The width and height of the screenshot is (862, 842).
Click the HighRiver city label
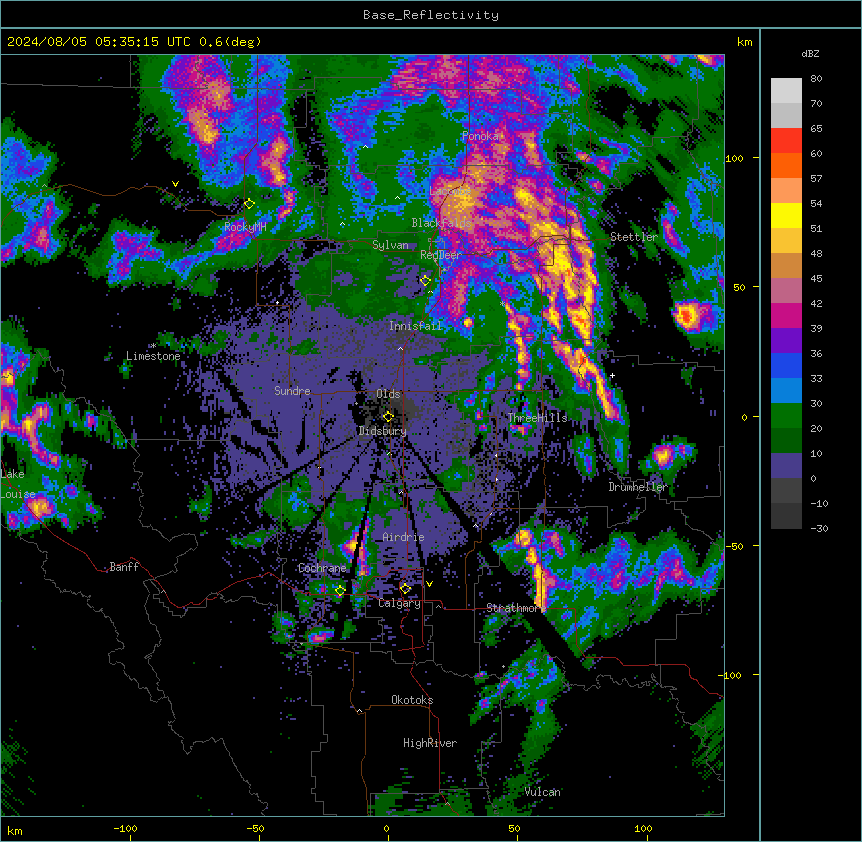coord(430,743)
